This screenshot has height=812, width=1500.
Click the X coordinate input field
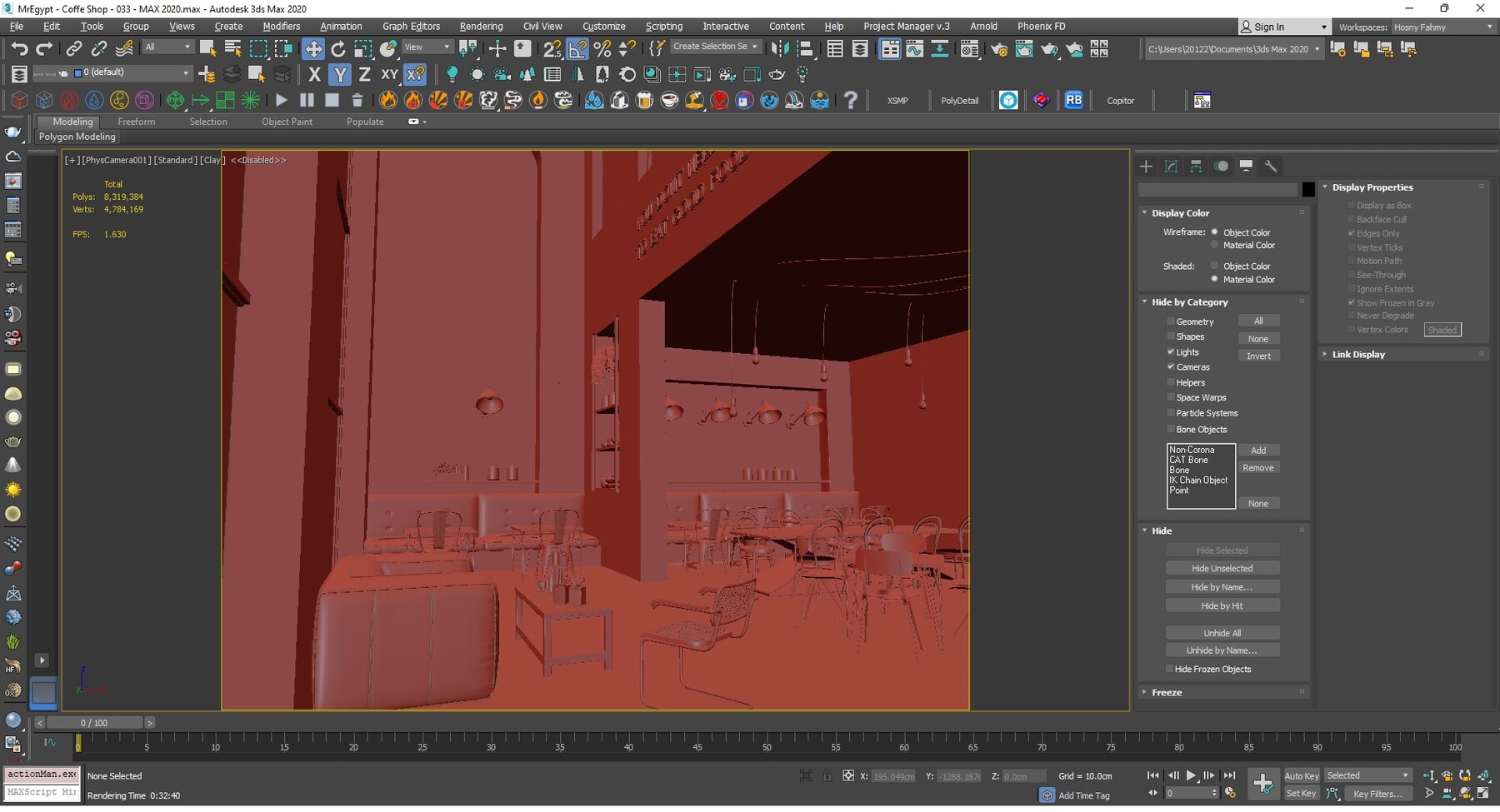tap(893, 775)
